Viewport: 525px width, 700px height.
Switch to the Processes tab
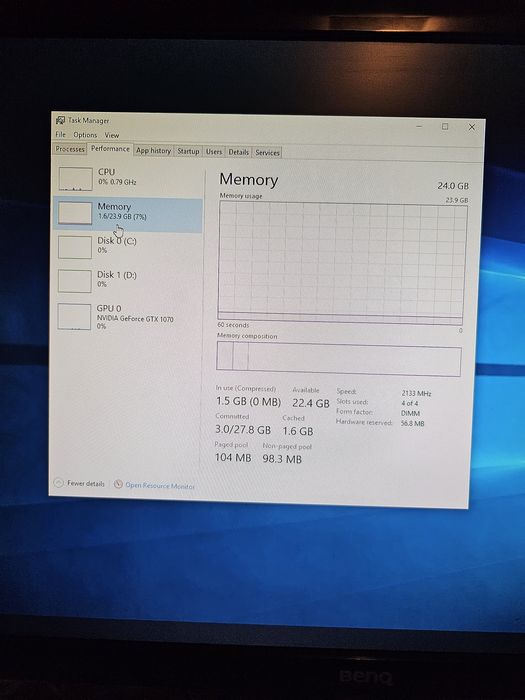tap(70, 149)
